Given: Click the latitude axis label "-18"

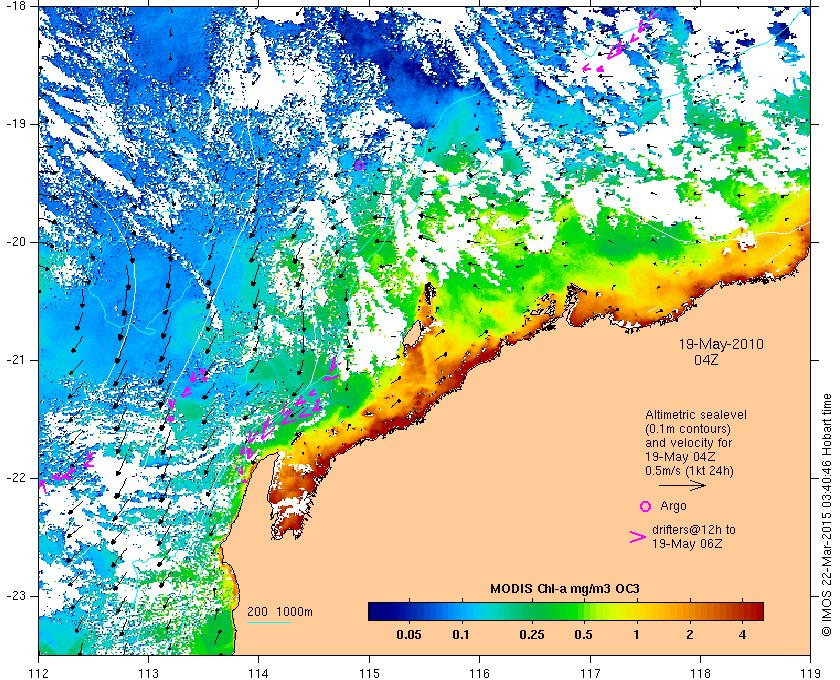Looking at the screenshot, I should pyautogui.click(x=15, y=6).
